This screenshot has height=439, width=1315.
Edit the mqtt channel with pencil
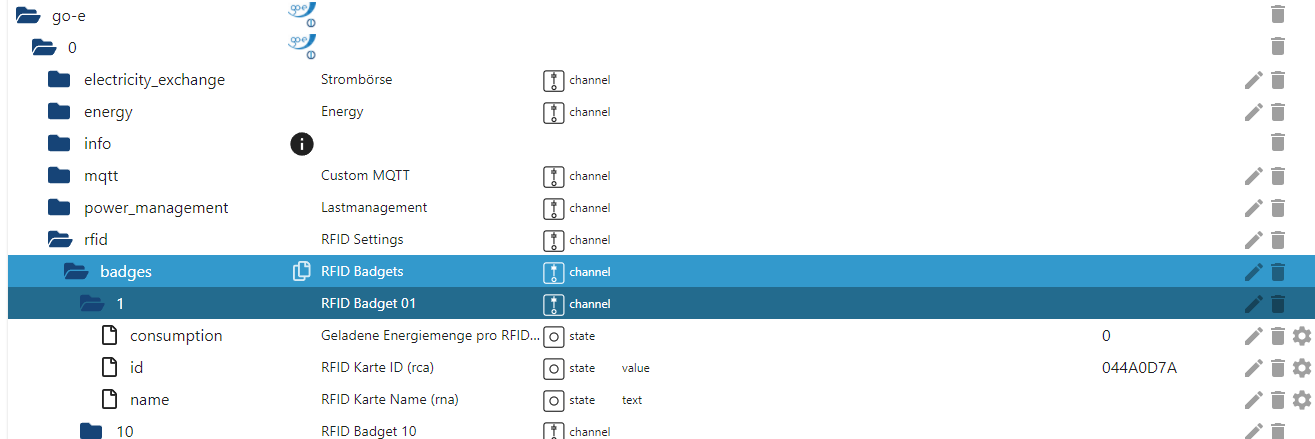(x=1253, y=176)
